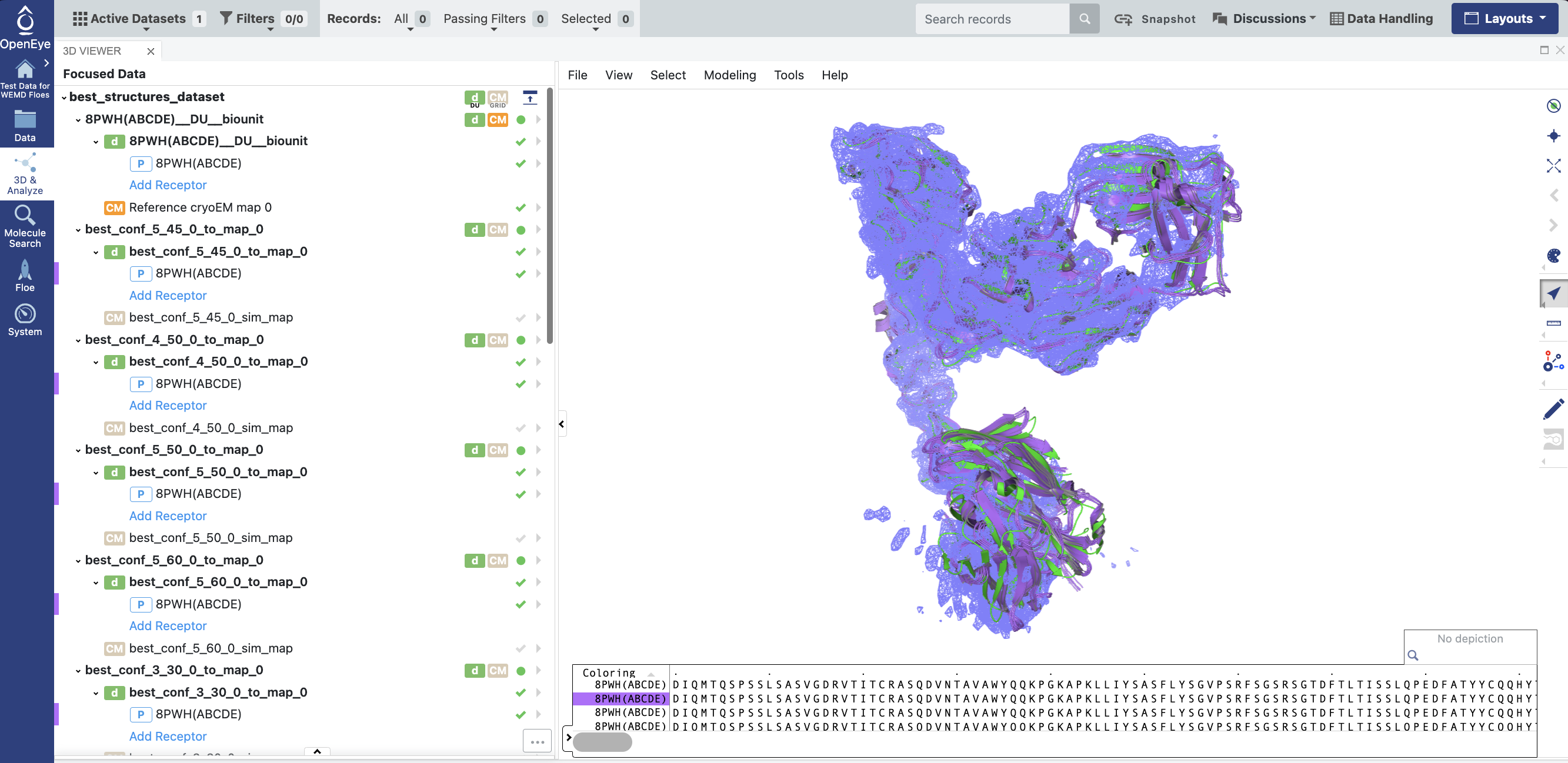Toggle visibility of Reference cryoEM map 0
The height and width of the screenshot is (763, 1568).
pos(521,208)
